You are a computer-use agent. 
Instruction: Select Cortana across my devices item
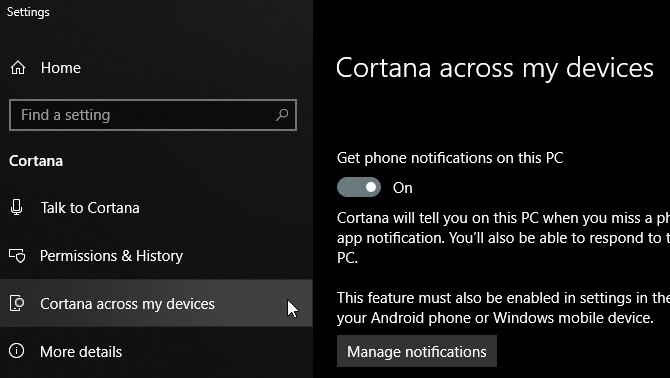(x=156, y=303)
